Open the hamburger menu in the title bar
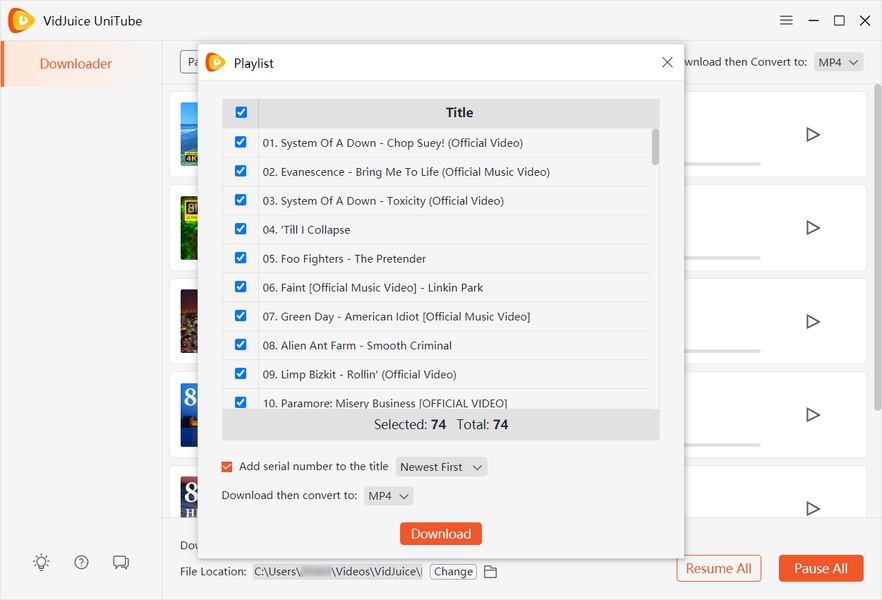Viewport: 882px width, 600px height. pos(786,20)
